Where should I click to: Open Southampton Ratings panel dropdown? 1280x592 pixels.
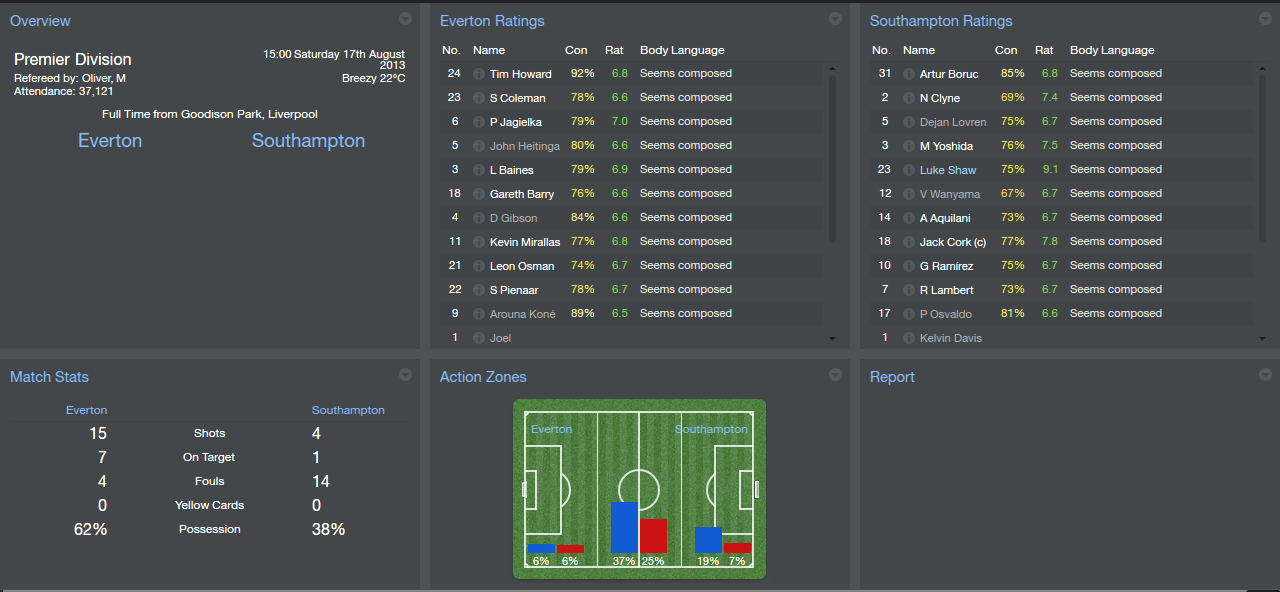pos(1265,19)
